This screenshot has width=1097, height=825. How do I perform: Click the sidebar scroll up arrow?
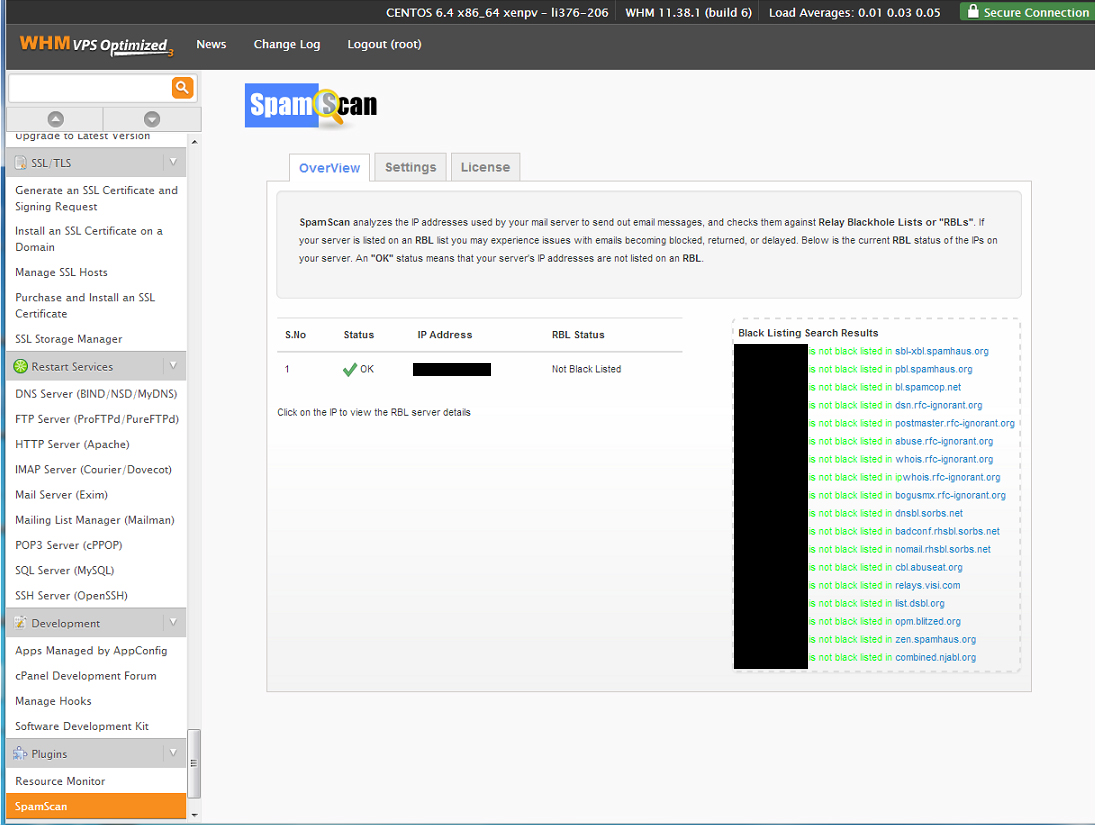194,141
